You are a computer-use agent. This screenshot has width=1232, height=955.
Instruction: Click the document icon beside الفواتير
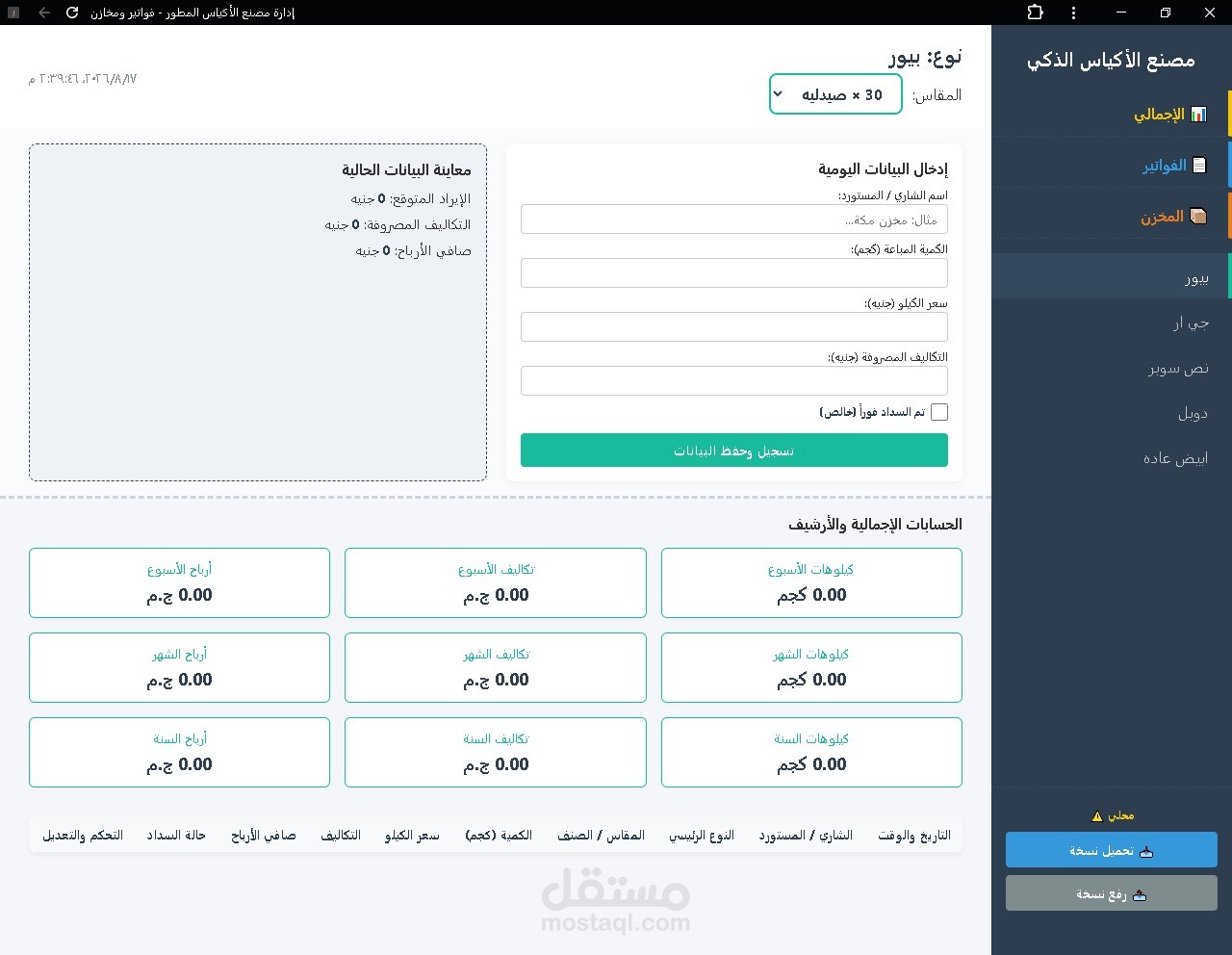click(x=1199, y=166)
